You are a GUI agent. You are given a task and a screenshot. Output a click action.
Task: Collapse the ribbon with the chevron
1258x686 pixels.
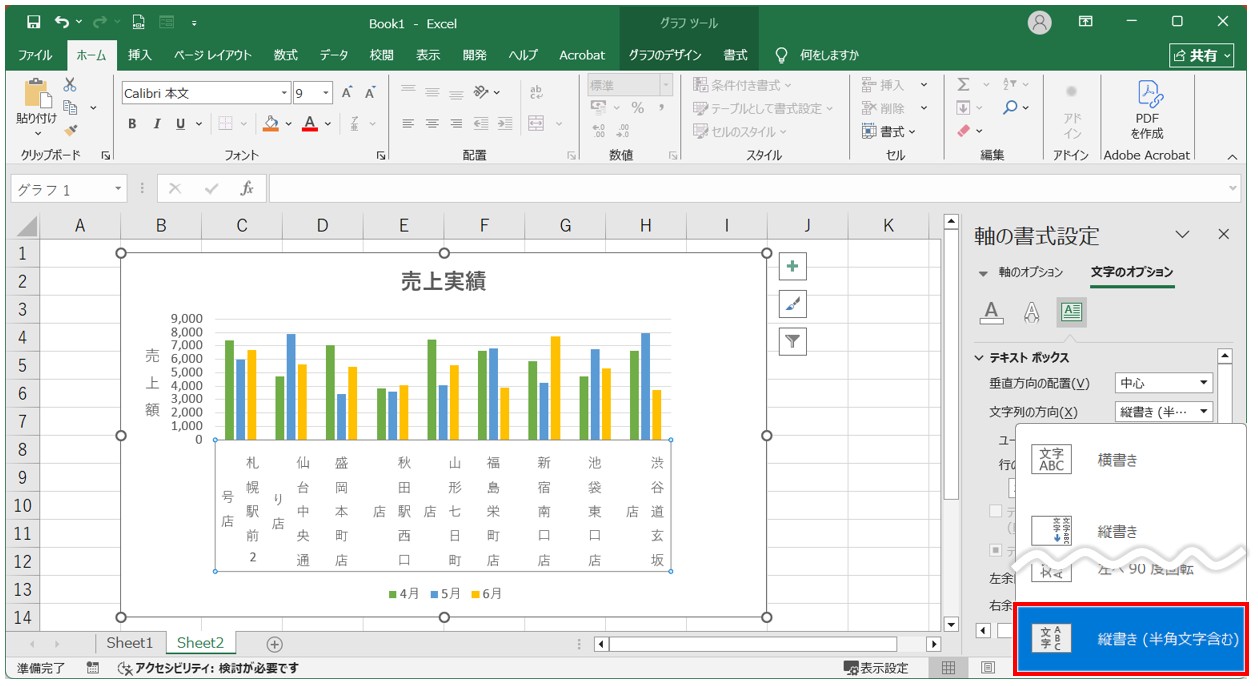[1232, 156]
